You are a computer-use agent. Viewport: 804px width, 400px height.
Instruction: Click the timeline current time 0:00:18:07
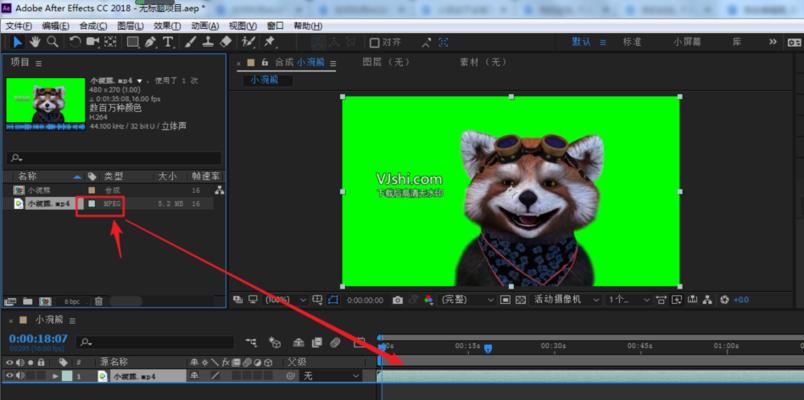pyautogui.click(x=38, y=338)
